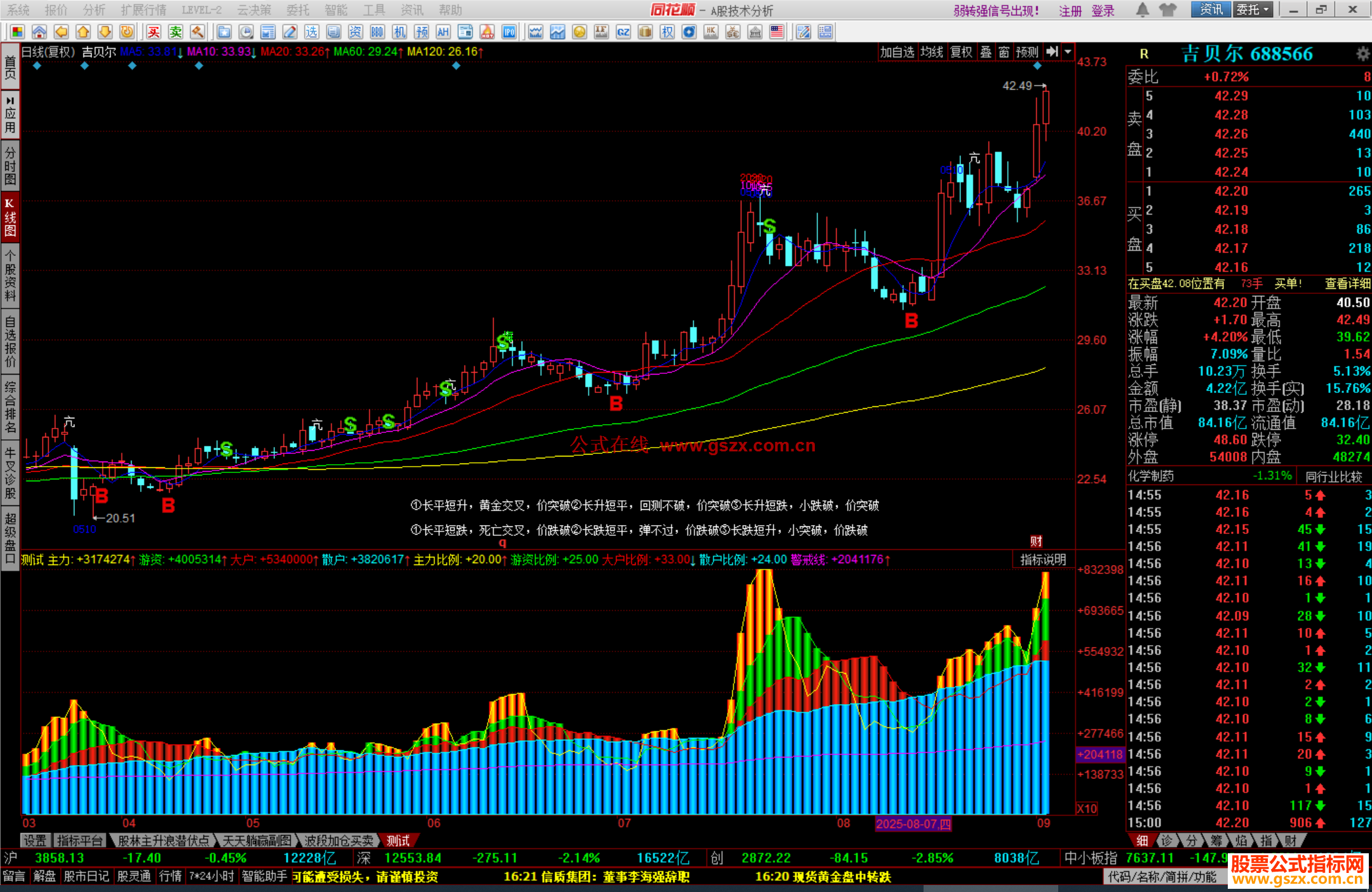1372x892 pixels.
Task: Open the AH shares toolbar icon
Action: [443, 32]
